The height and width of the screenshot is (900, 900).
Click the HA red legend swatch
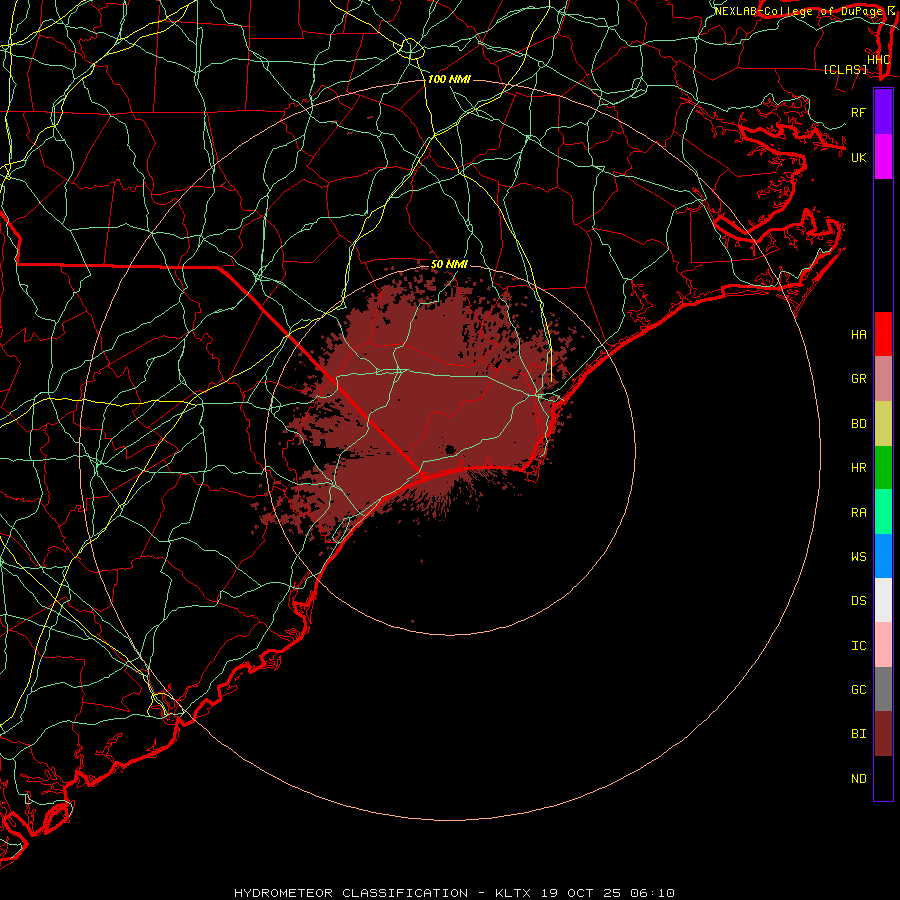883,334
